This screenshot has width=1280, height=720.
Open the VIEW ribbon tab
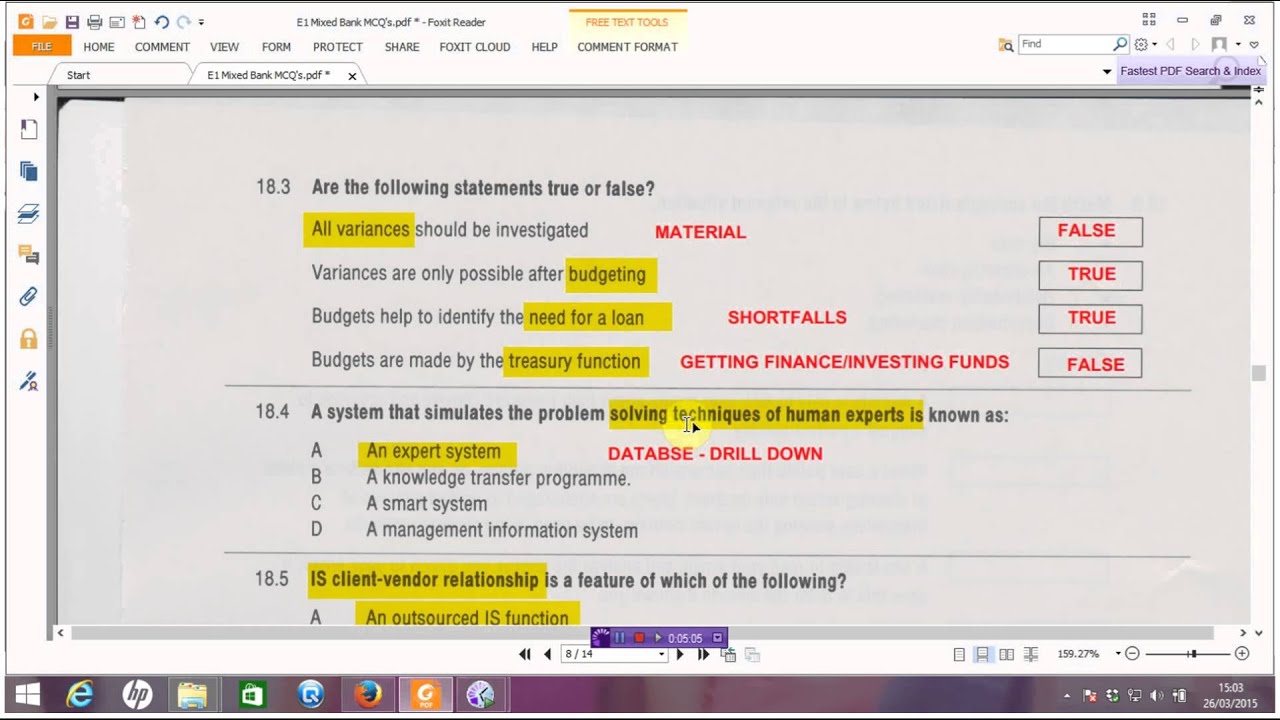pyautogui.click(x=224, y=47)
